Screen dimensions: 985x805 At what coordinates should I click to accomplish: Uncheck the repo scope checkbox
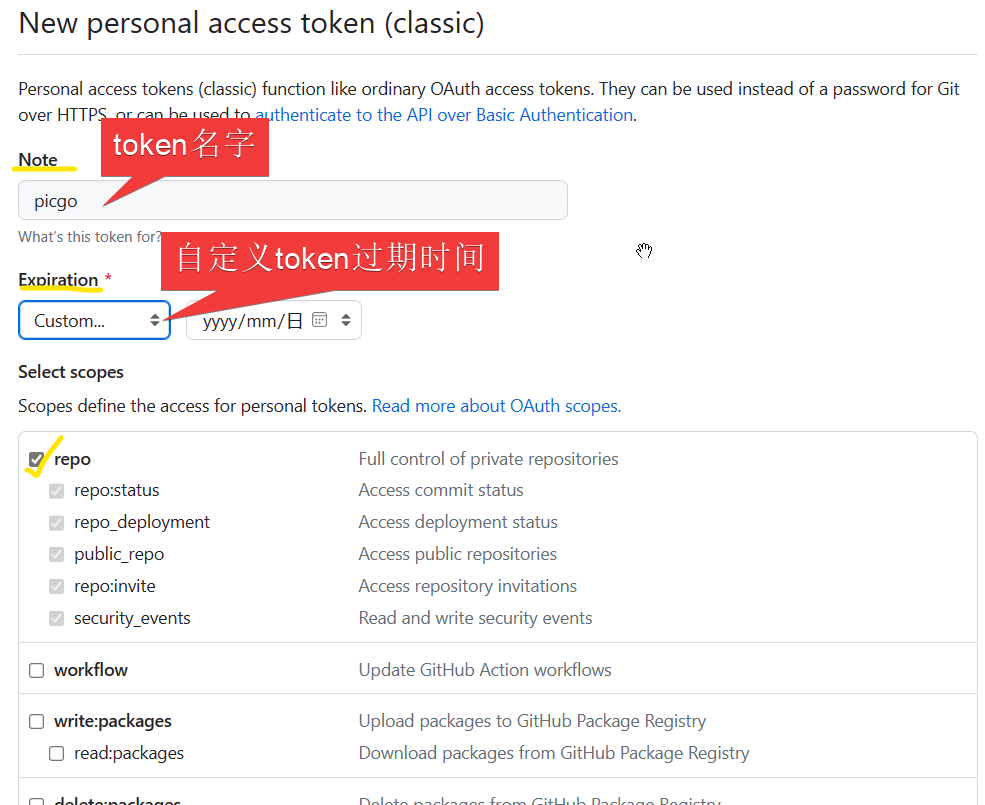[37, 459]
